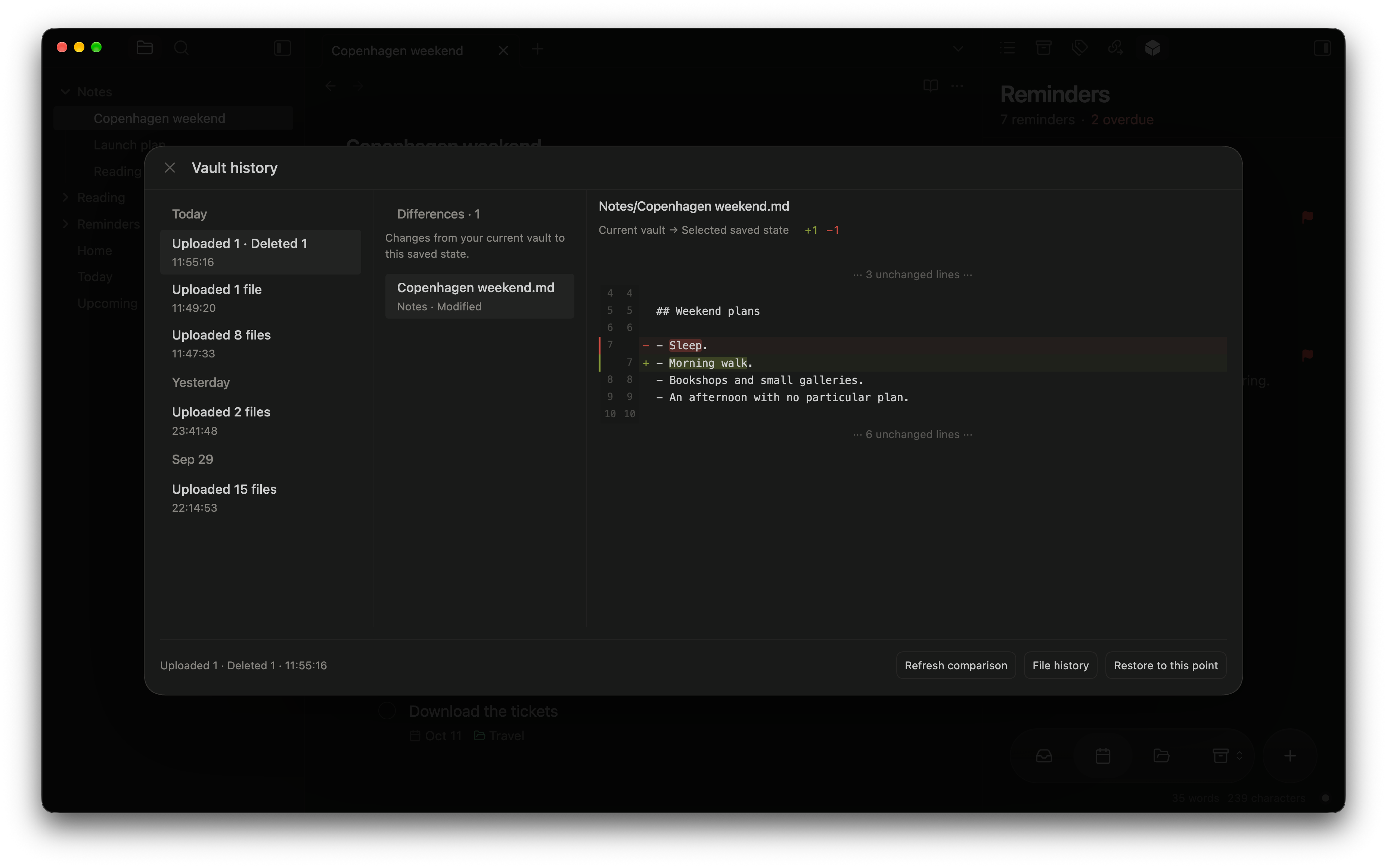Toggle reading view with the book icon

[930, 86]
